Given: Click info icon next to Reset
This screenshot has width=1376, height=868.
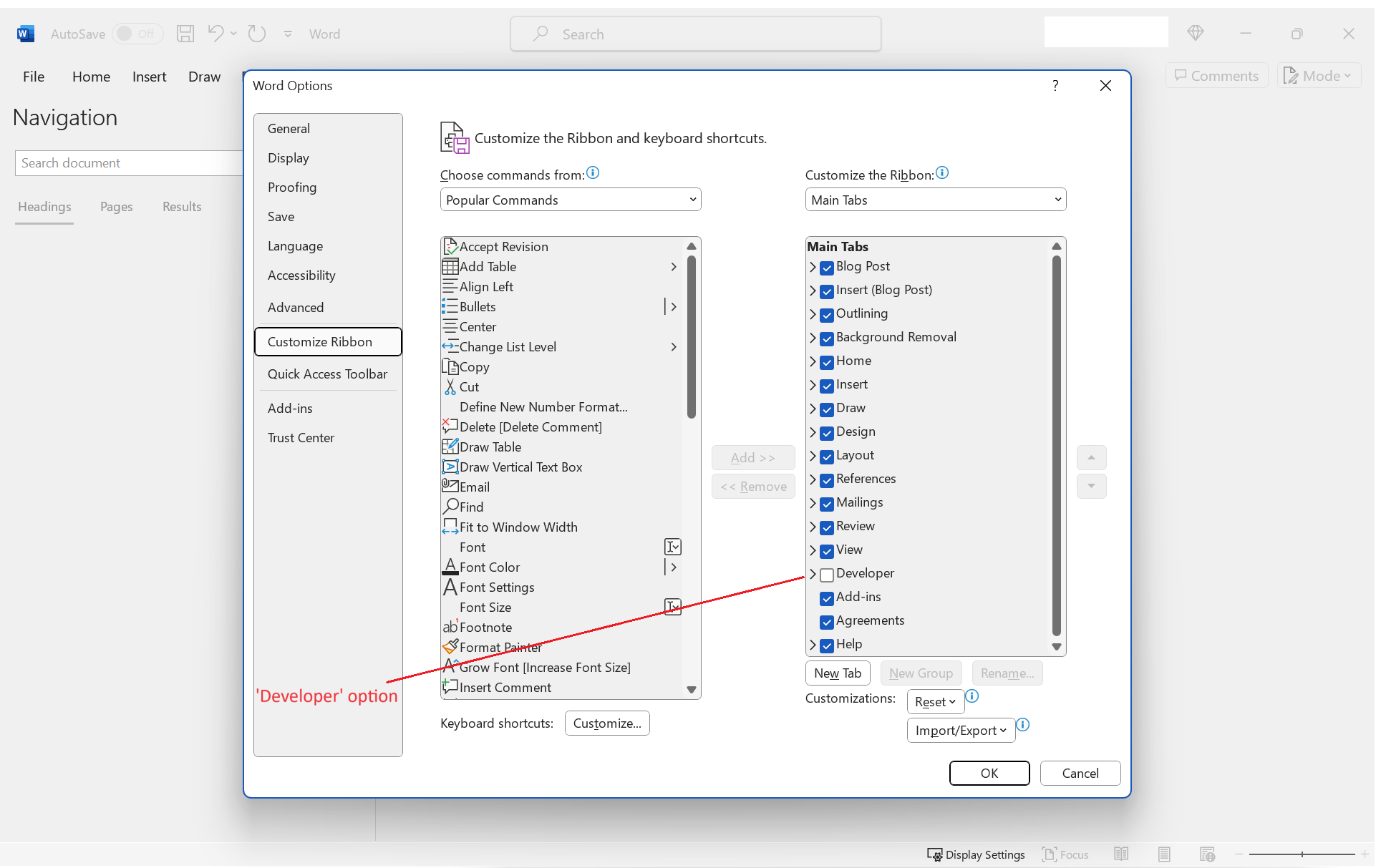Looking at the screenshot, I should (972, 696).
